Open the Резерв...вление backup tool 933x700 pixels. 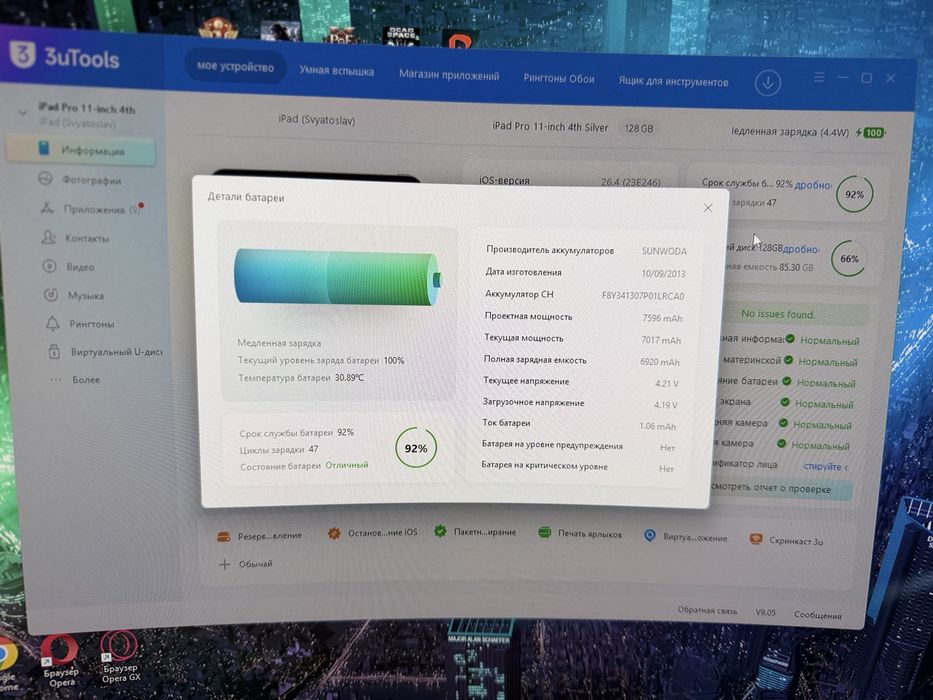coord(259,536)
